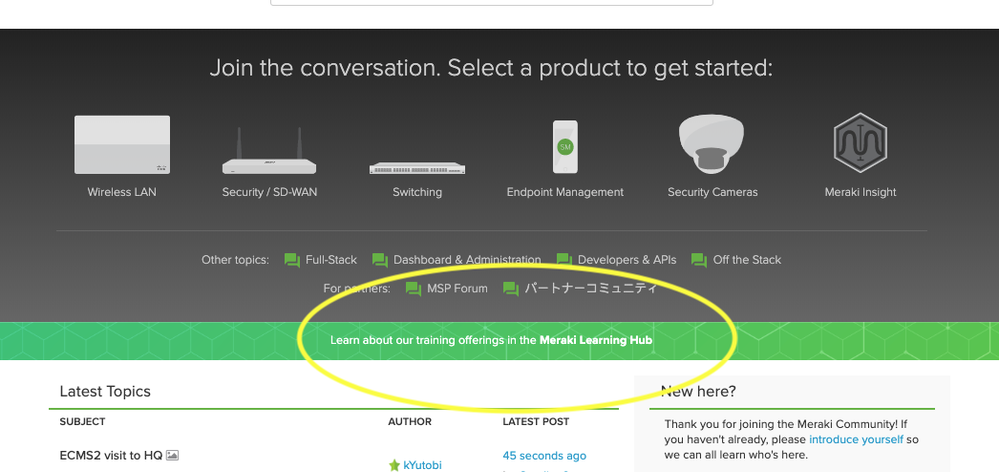View author kYutobi's profile
This screenshot has width=999, height=472.
coord(422,465)
